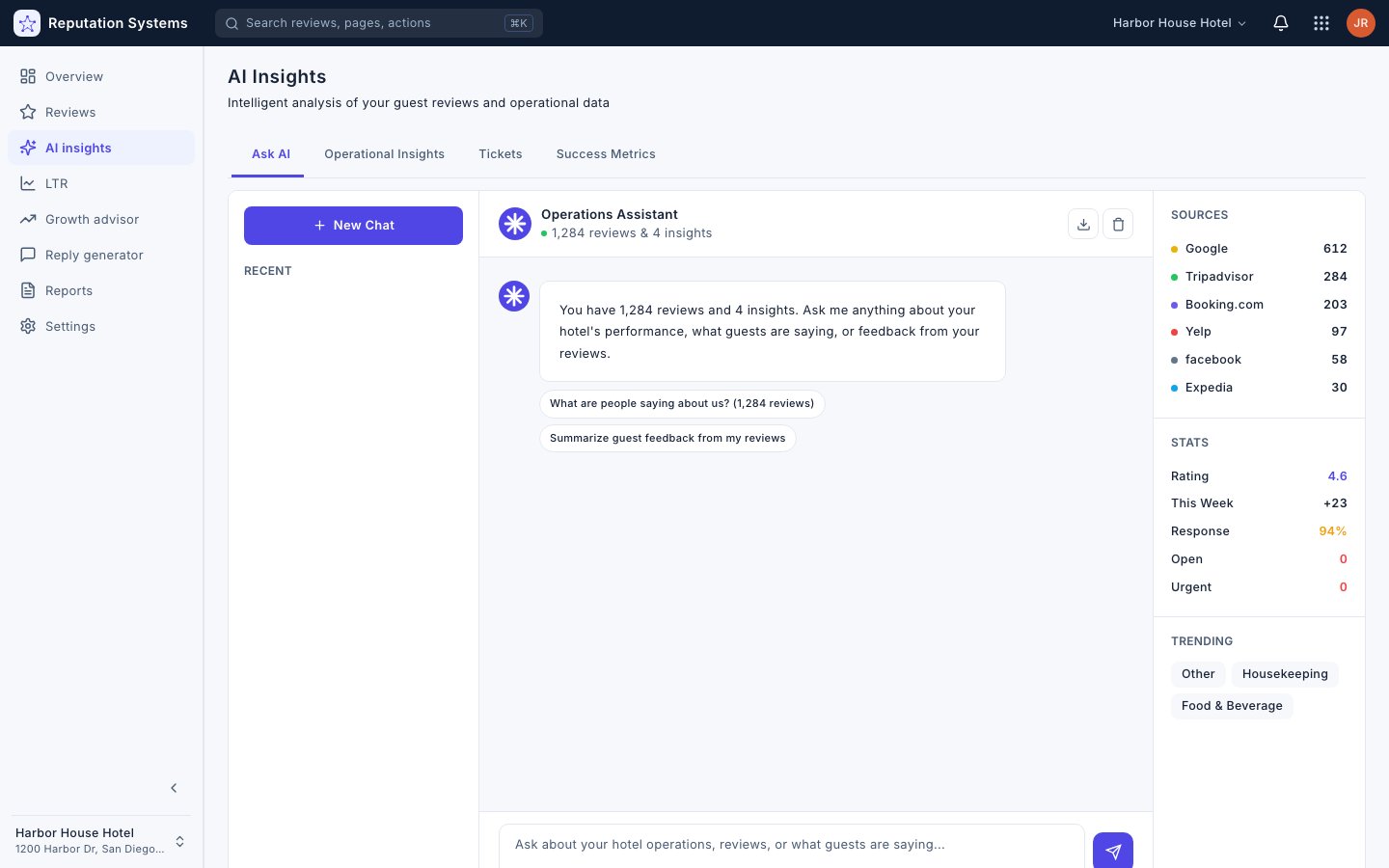The height and width of the screenshot is (868, 1389).
Task: Switch to the Ask AI tab
Action: [x=271, y=154]
